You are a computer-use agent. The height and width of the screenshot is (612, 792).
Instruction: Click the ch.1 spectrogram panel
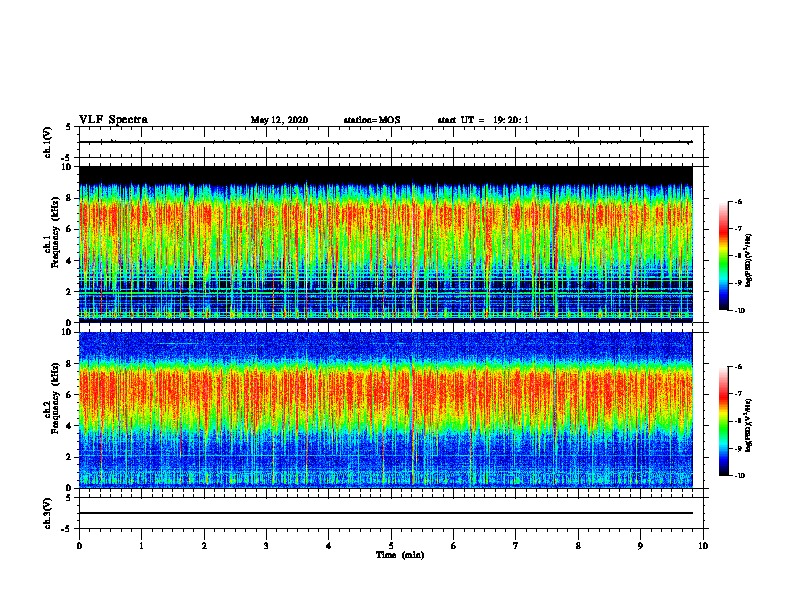(385, 244)
